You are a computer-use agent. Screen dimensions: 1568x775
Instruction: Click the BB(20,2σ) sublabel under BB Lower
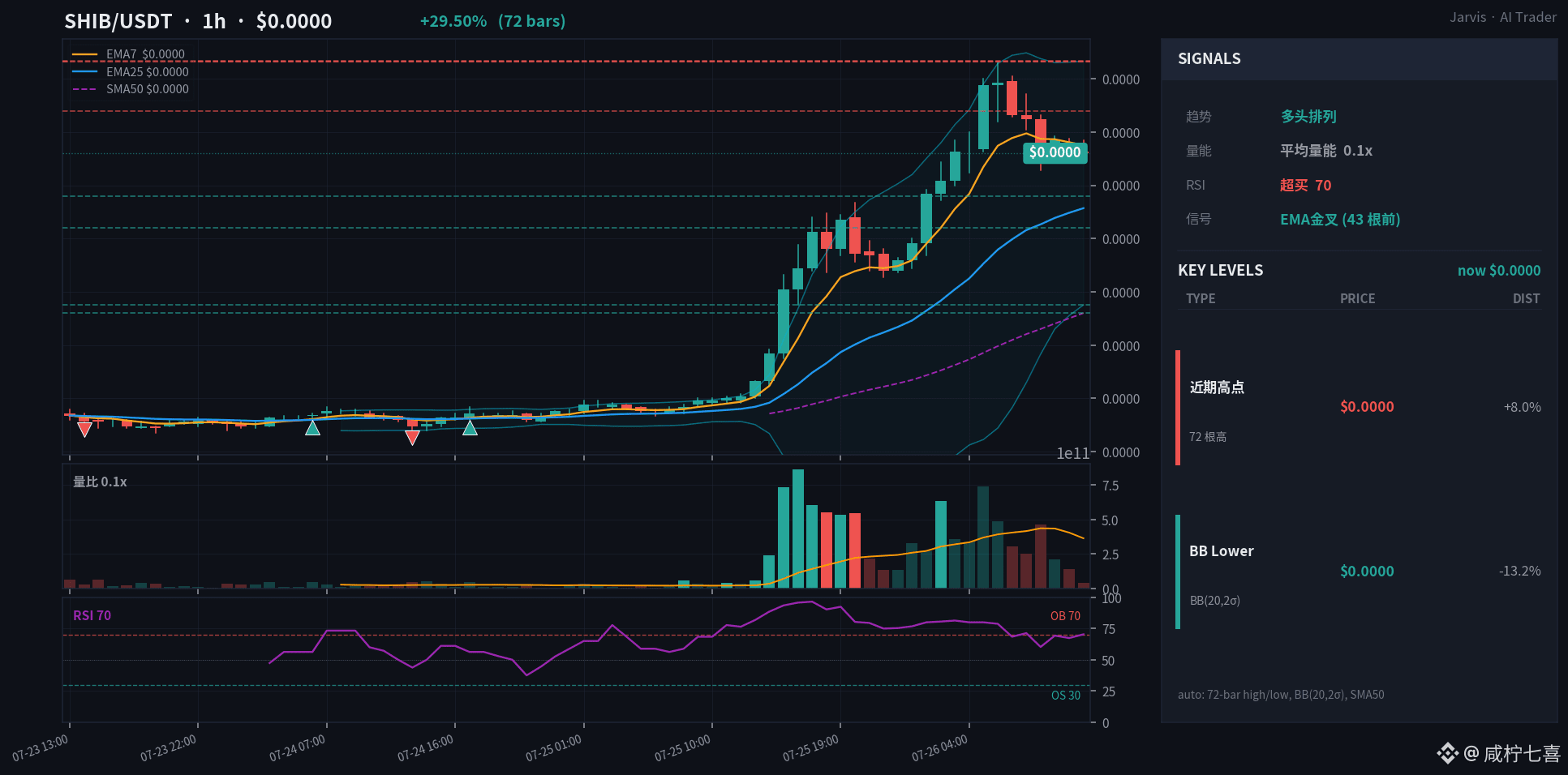(1215, 601)
